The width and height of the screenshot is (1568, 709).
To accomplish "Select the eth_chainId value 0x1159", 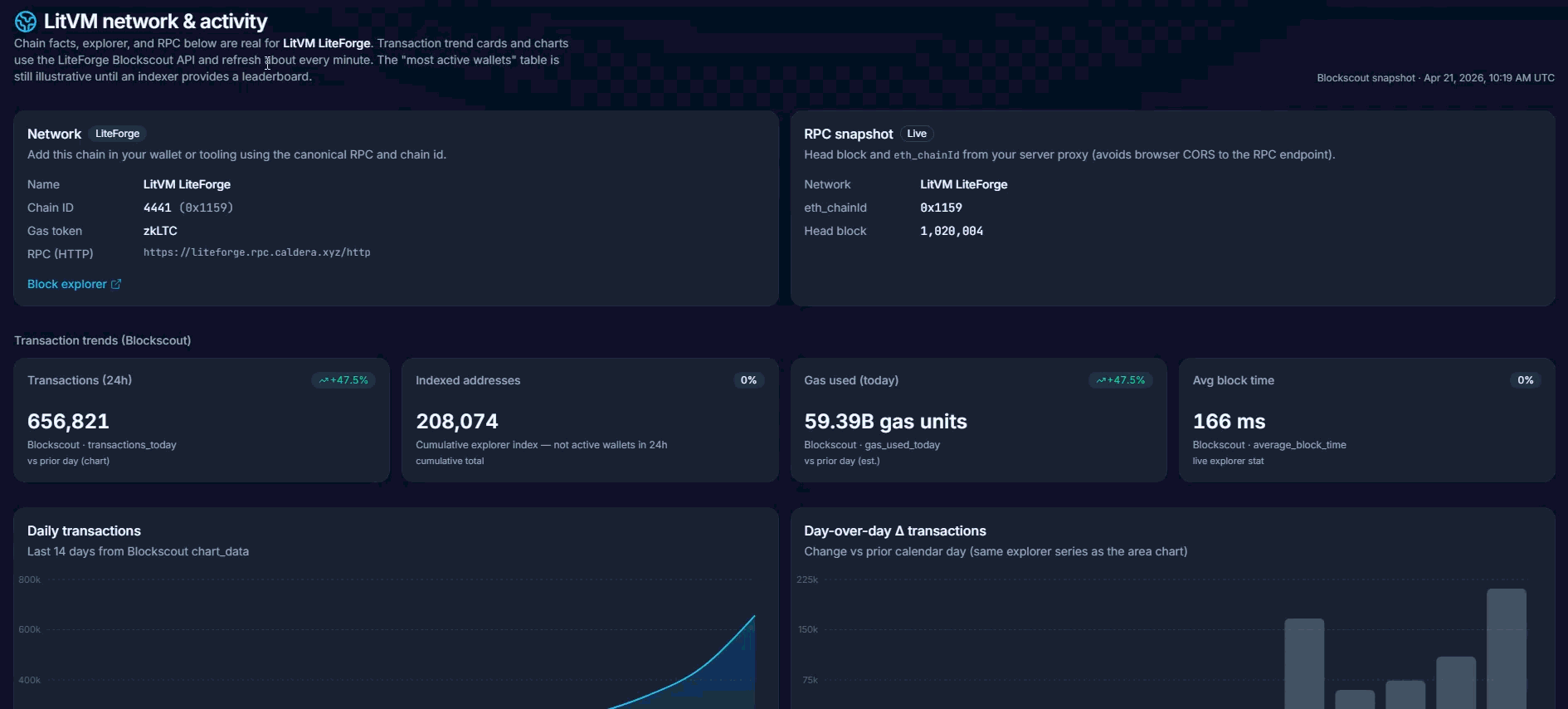I will (x=941, y=208).
